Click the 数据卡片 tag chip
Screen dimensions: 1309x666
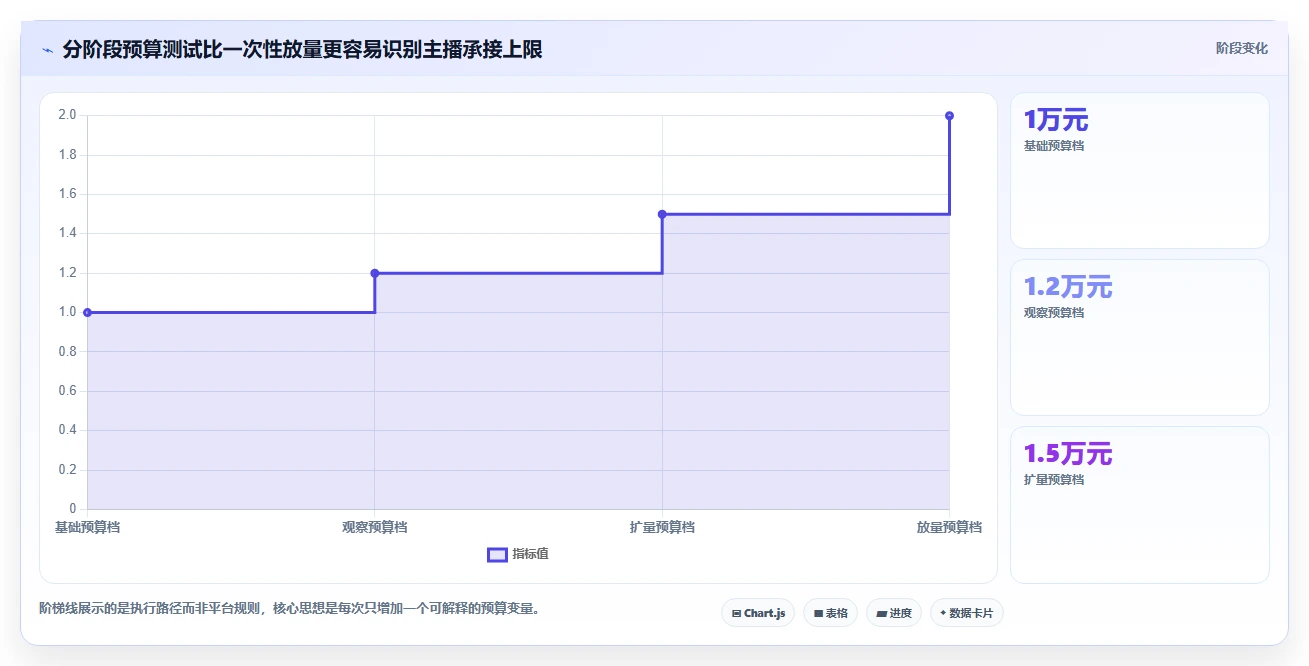(x=966, y=613)
